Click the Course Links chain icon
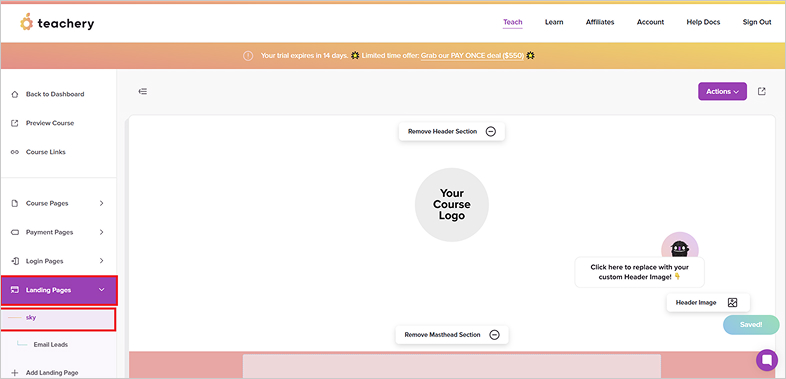The height and width of the screenshot is (379, 786). 15,152
